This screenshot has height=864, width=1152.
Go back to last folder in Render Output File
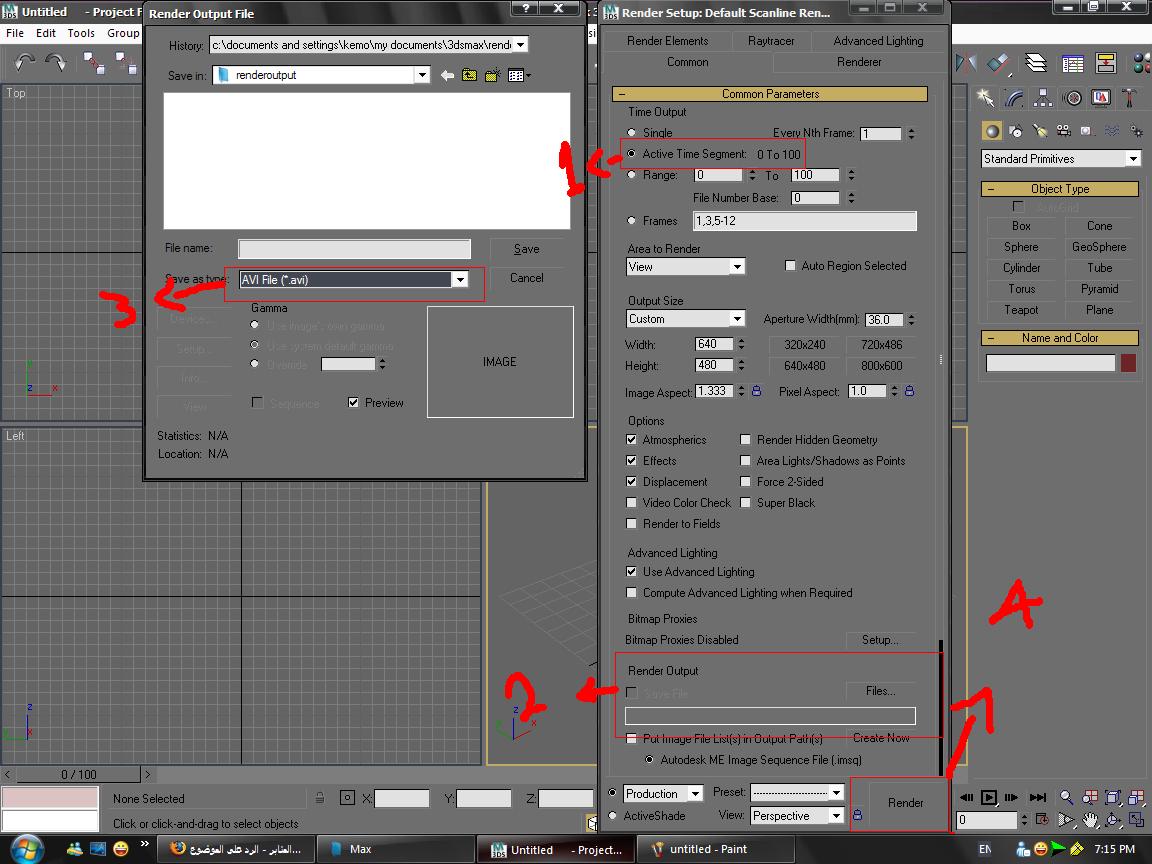pyautogui.click(x=447, y=75)
